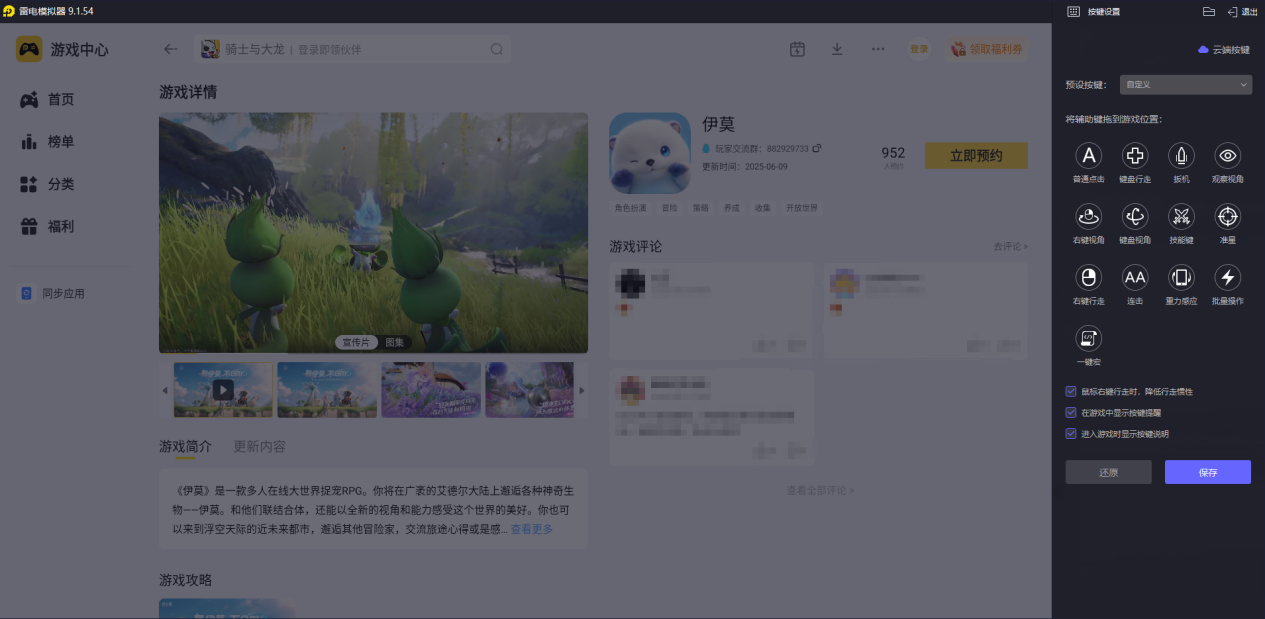Click the 连击 rapid-tap keymap icon
The image size is (1265, 619).
(1135, 278)
